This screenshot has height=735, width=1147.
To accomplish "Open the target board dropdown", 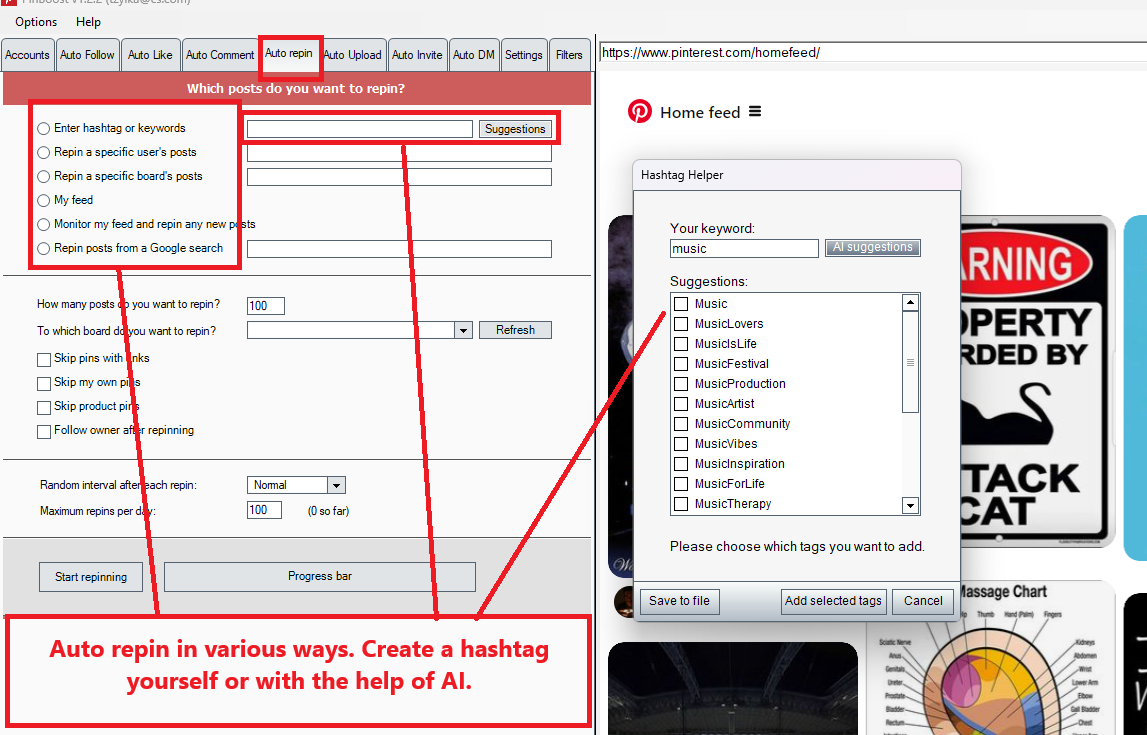I will 463,331.
